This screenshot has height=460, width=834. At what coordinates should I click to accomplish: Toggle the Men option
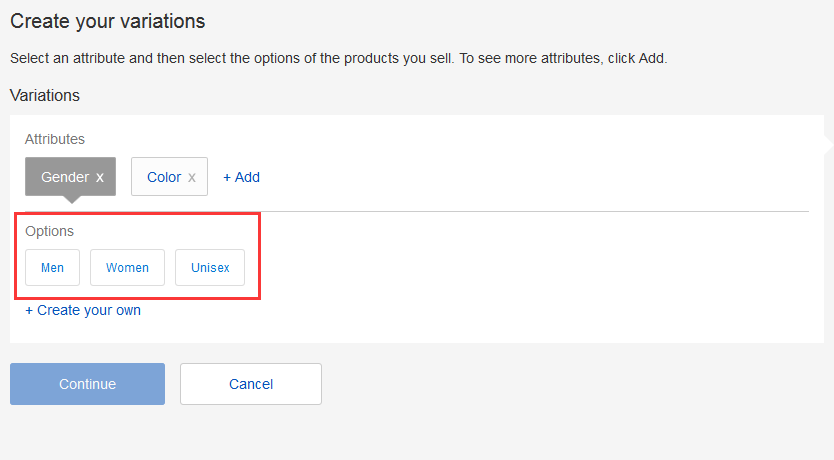pyautogui.click(x=52, y=268)
